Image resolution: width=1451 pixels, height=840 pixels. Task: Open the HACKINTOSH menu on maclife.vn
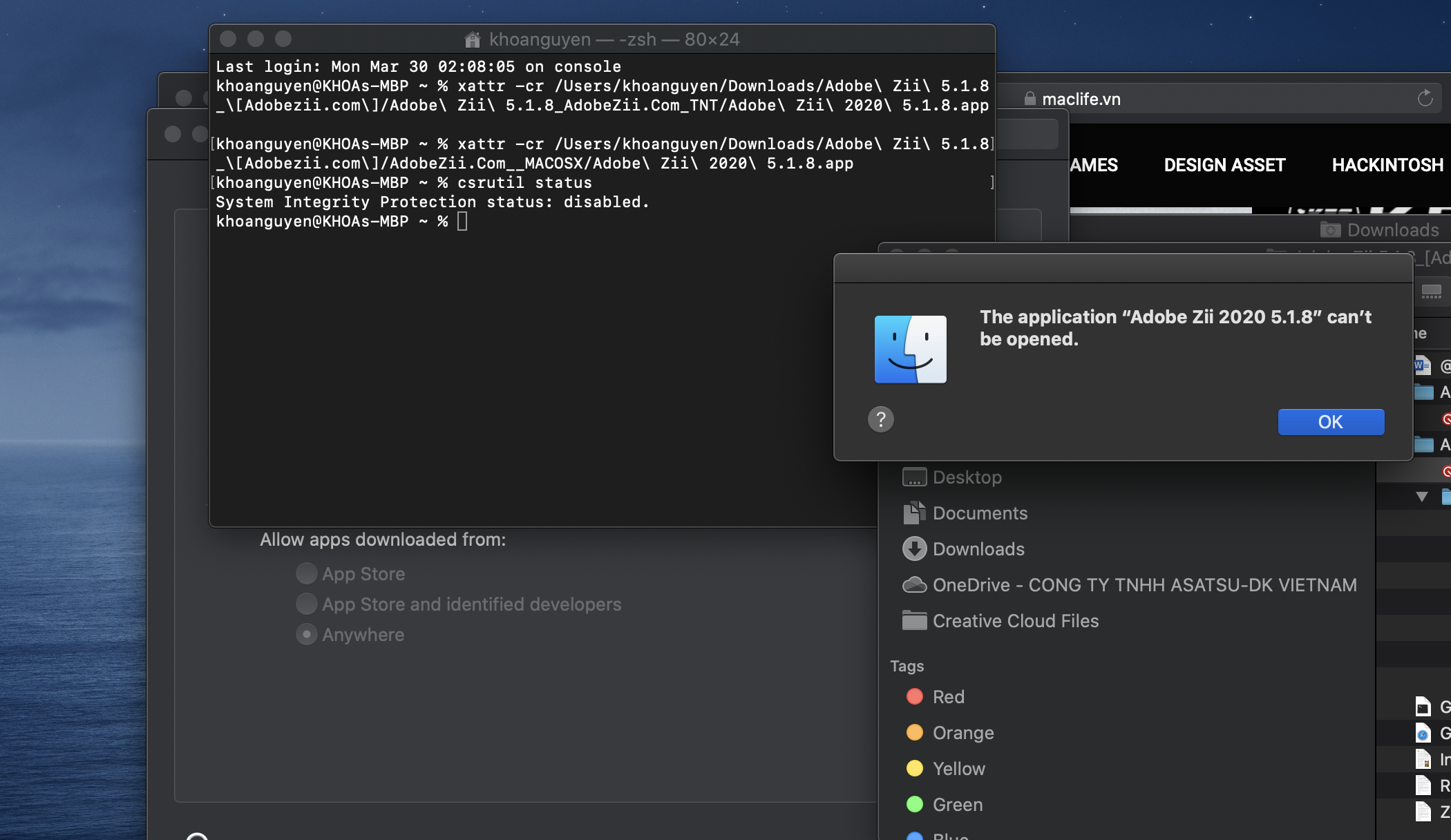pos(1387,165)
